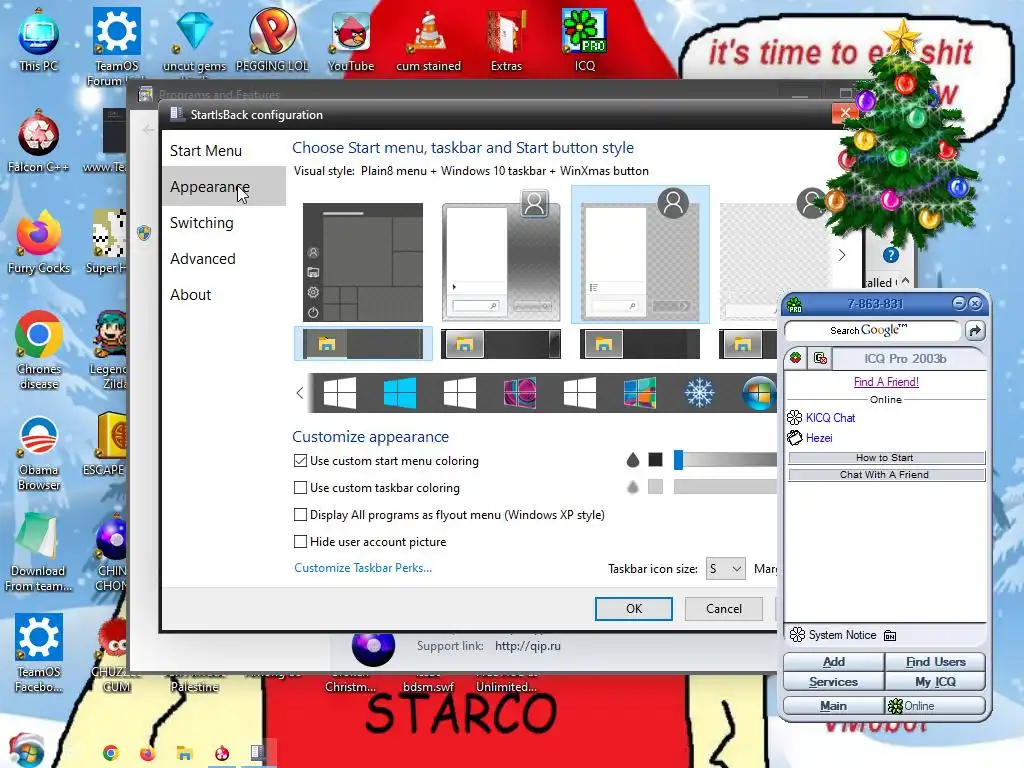
Task: Open Download From team notepad icon
Action: click(x=39, y=552)
